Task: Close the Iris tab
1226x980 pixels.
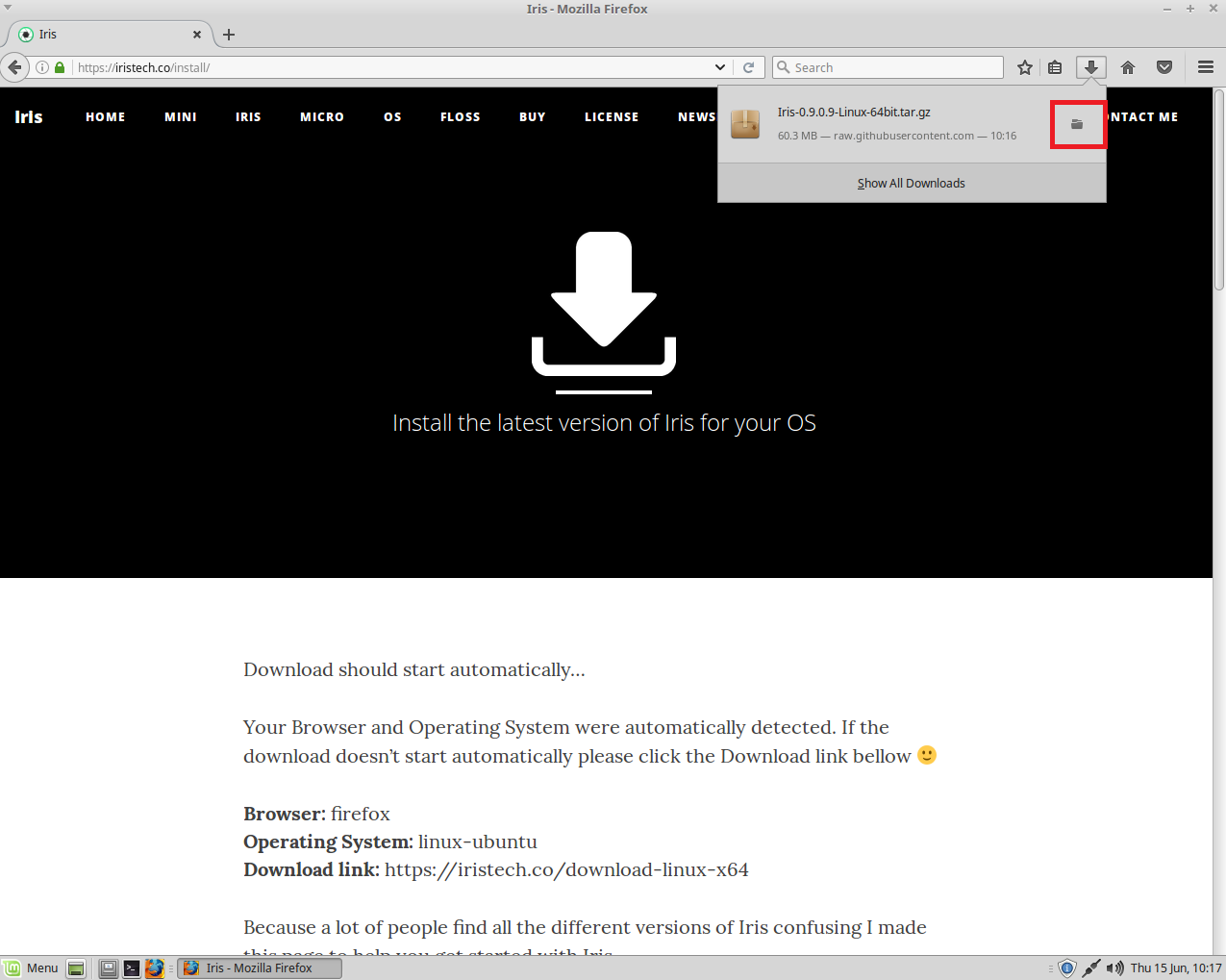Action: (197, 34)
